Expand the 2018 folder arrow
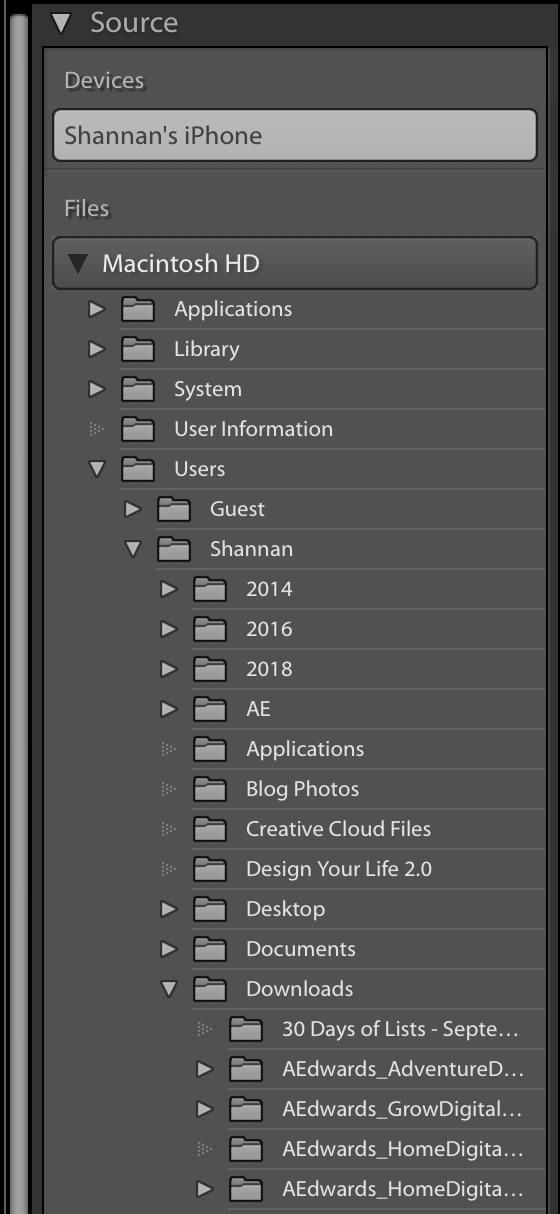 pyautogui.click(x=168, y=669)
